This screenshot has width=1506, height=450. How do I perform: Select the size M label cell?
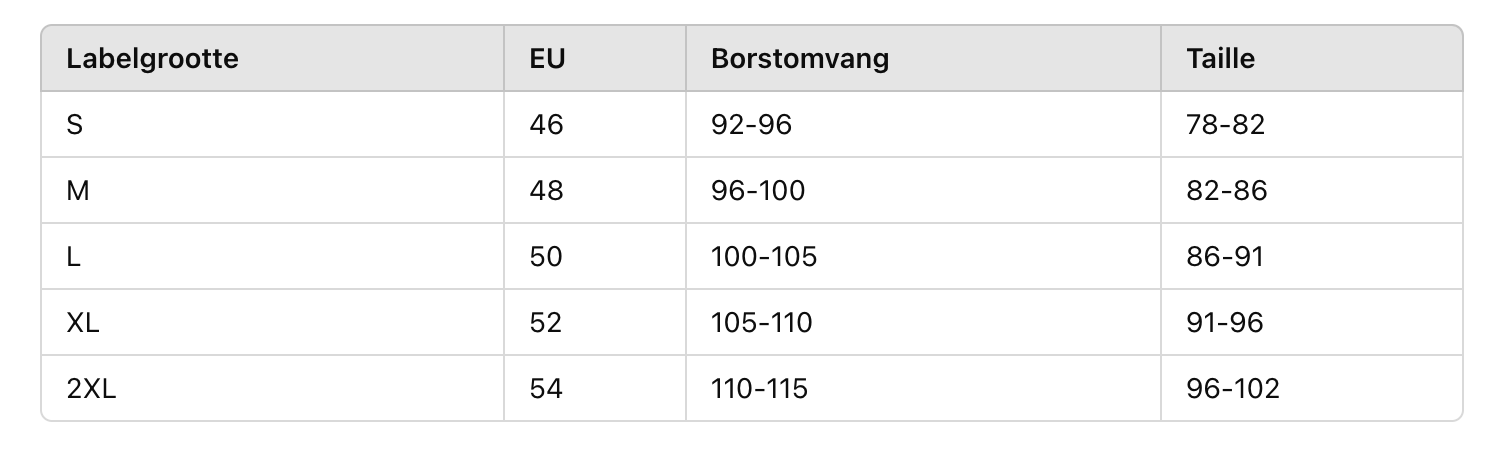pyautogui.click(x=78, y=191)
